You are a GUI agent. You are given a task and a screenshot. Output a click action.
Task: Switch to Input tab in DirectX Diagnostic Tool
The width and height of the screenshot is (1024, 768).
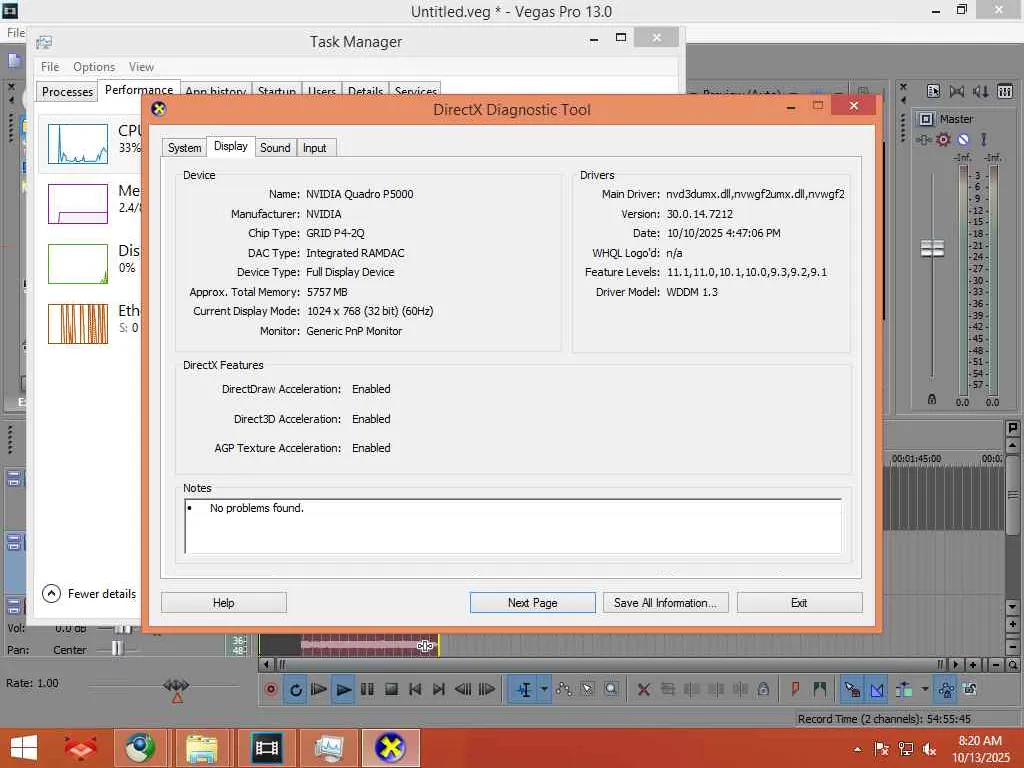coord(315,148)
